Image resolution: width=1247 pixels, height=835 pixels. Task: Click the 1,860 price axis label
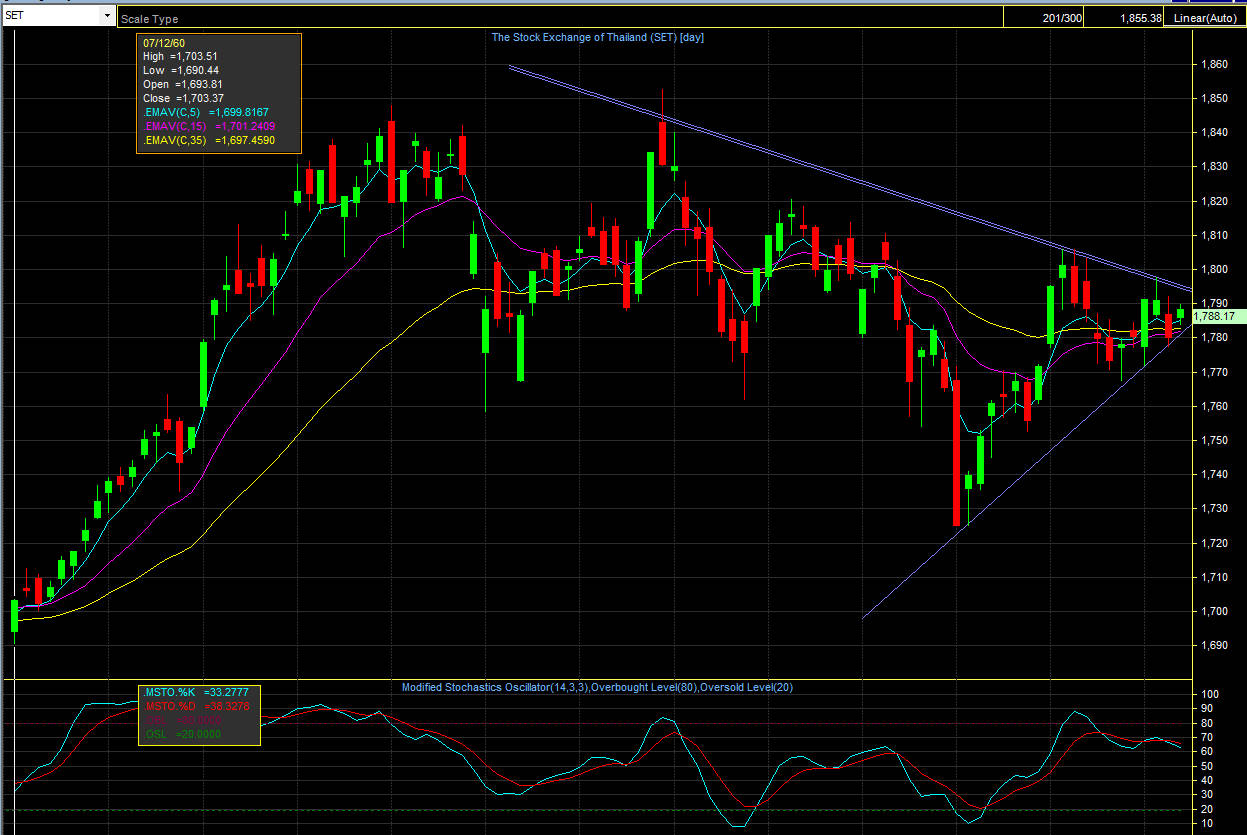click(x=1213, y=64)
